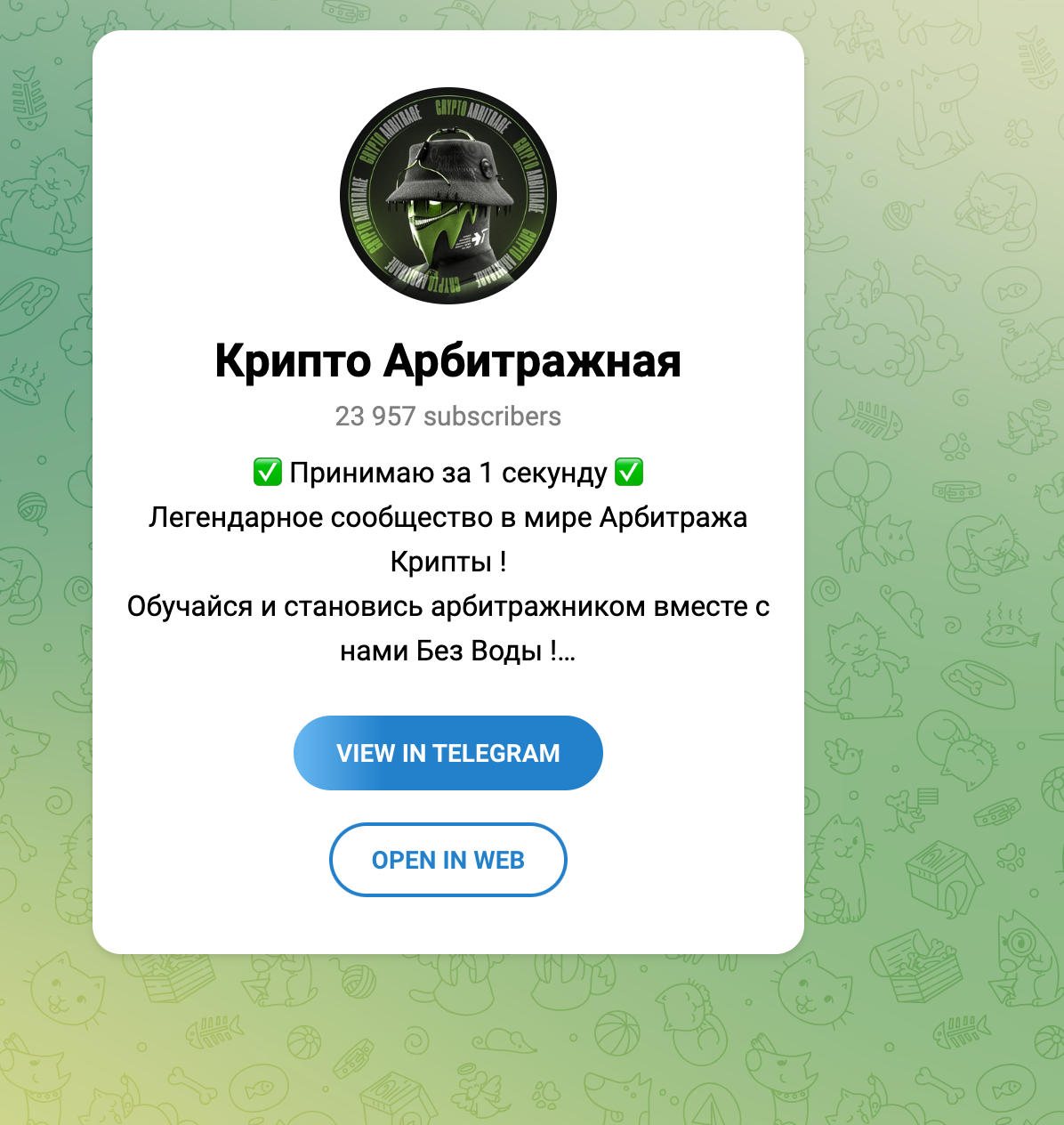Viewport: 1064px width, 1125px height.
Task: Select the Крипто Арбитражная channel title
Action: point(448,361)
